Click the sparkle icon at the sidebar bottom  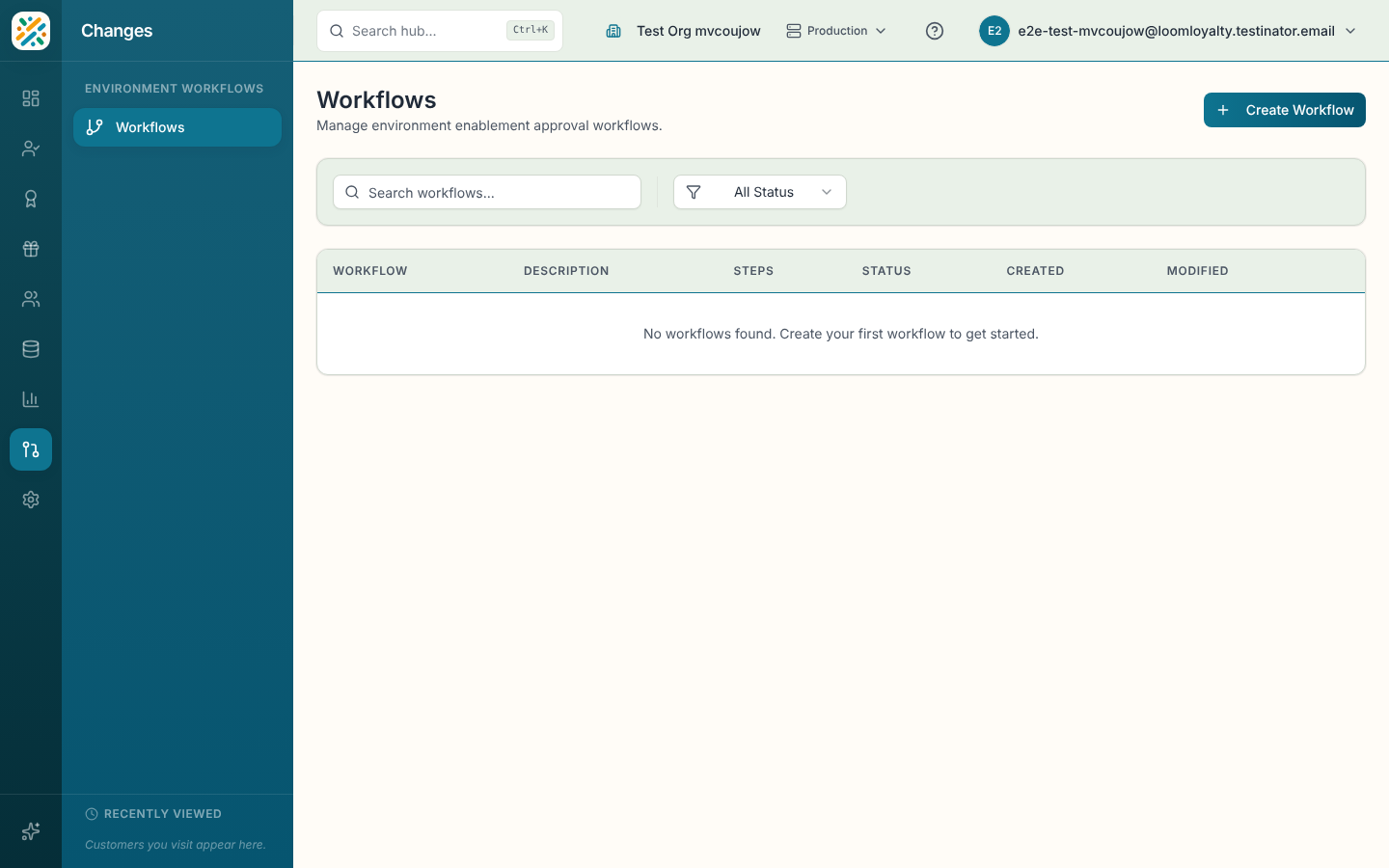31,831
